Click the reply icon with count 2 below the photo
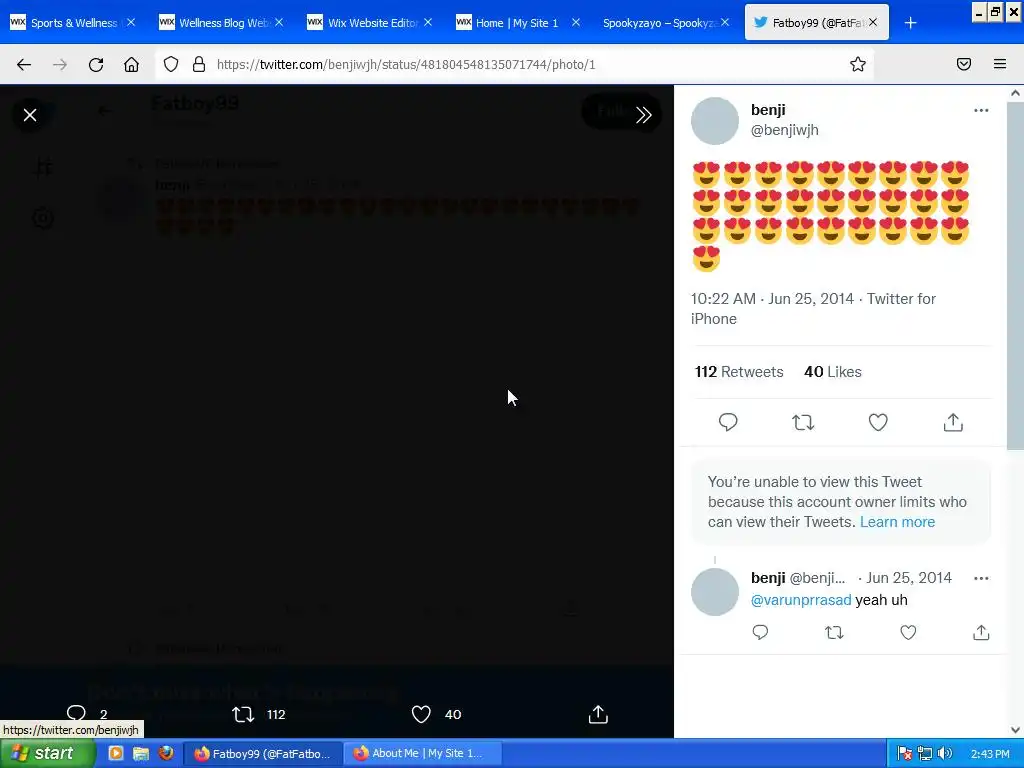Viewport: 1024px width, 768px height. tap(76, 714)
